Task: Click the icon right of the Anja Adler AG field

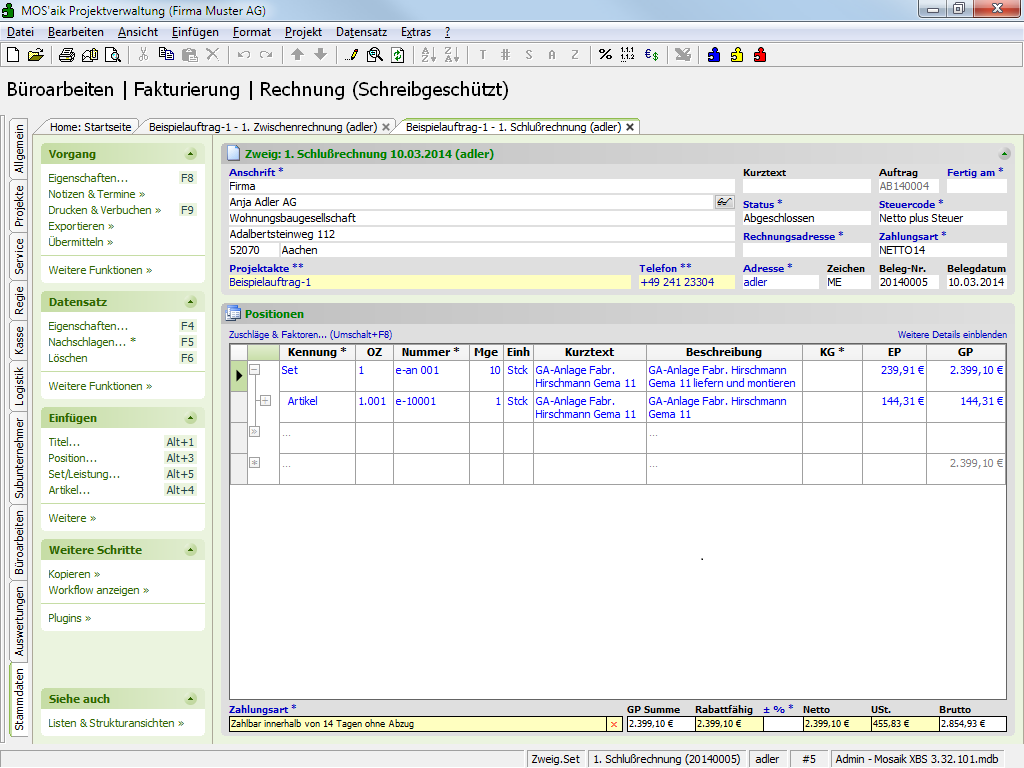Action: (x=724, y=202)
